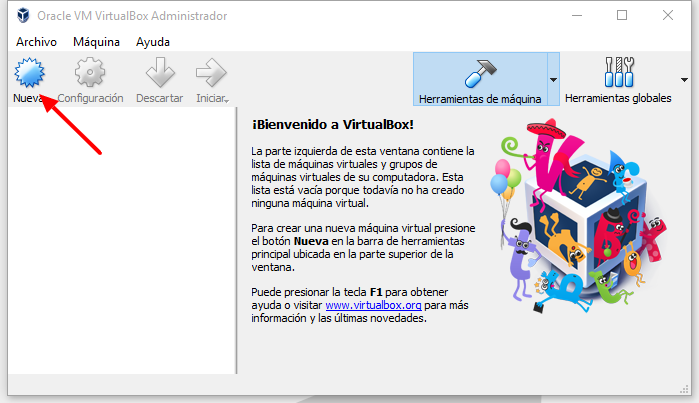The height and width of the screenshot is (403, 699).
Task: Select the Herramientas globales tools button
Action: click(618, 79)
